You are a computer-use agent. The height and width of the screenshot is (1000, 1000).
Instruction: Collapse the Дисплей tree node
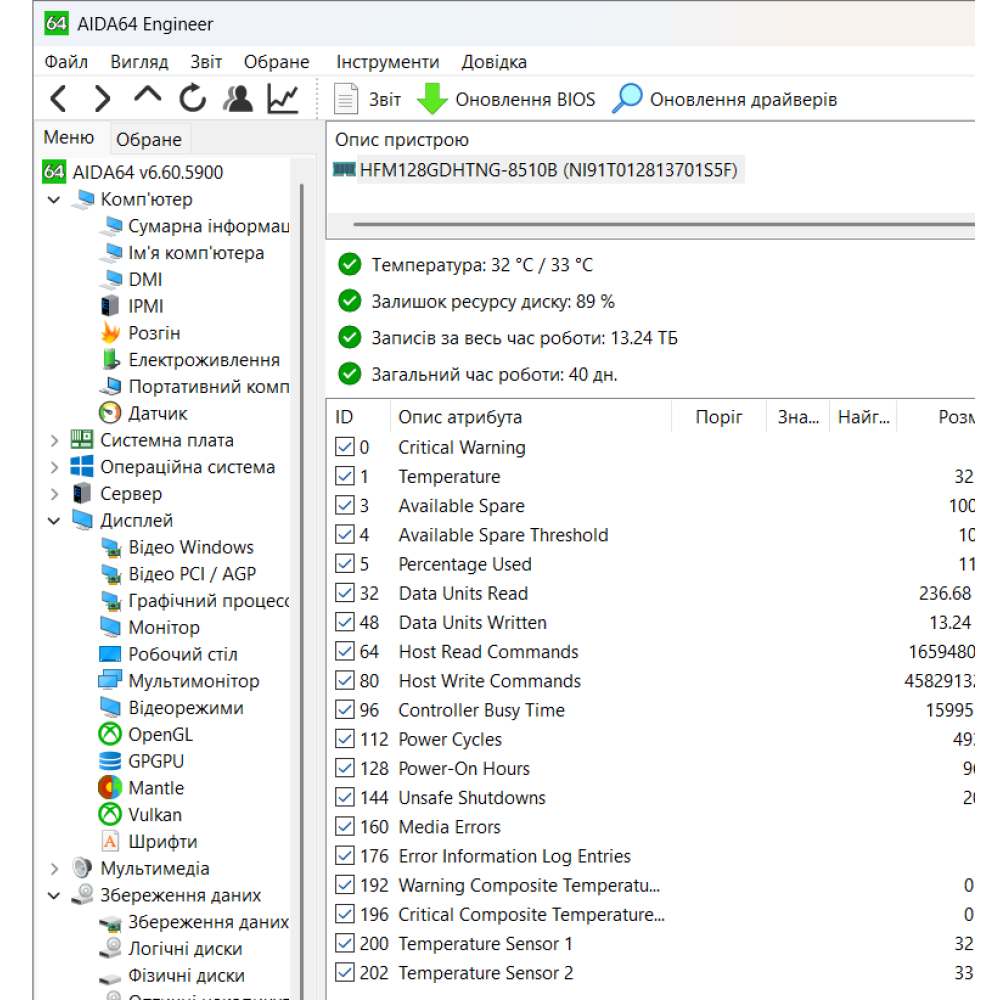[54, 521]
